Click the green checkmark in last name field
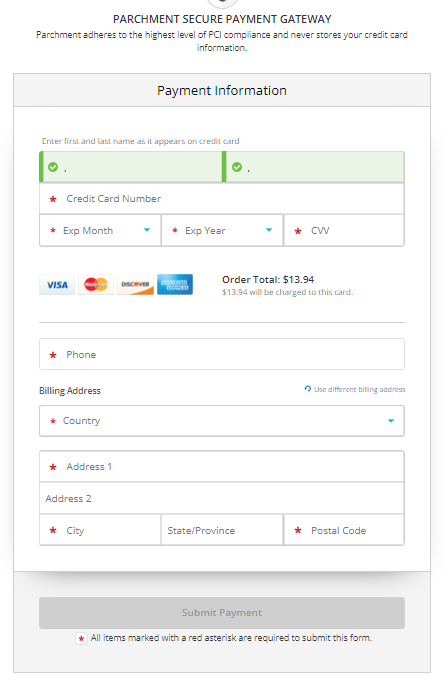Screen dimensions: 447x691 click(x=237, y=167)
